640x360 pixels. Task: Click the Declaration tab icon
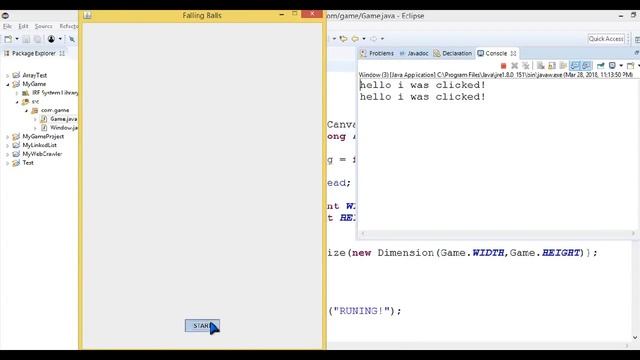(x=437, y=53)
